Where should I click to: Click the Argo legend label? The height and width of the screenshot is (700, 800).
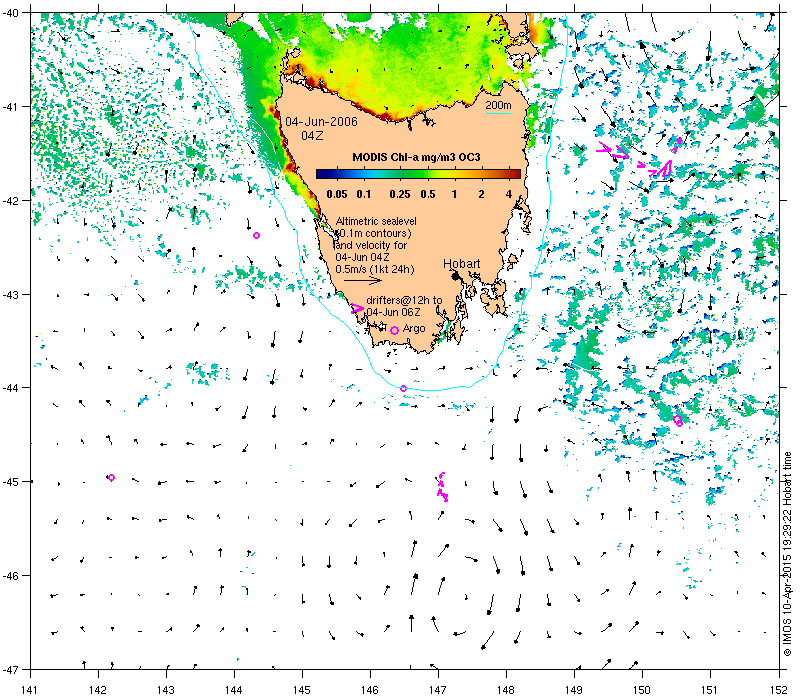(414, 329)
